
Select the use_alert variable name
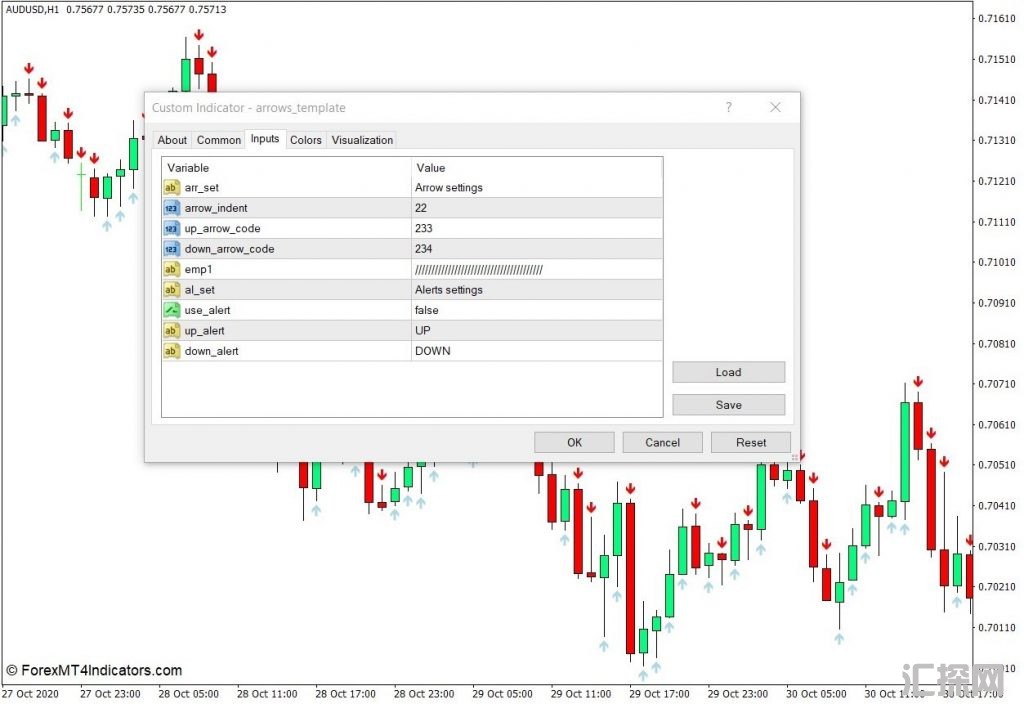(208, 310)
